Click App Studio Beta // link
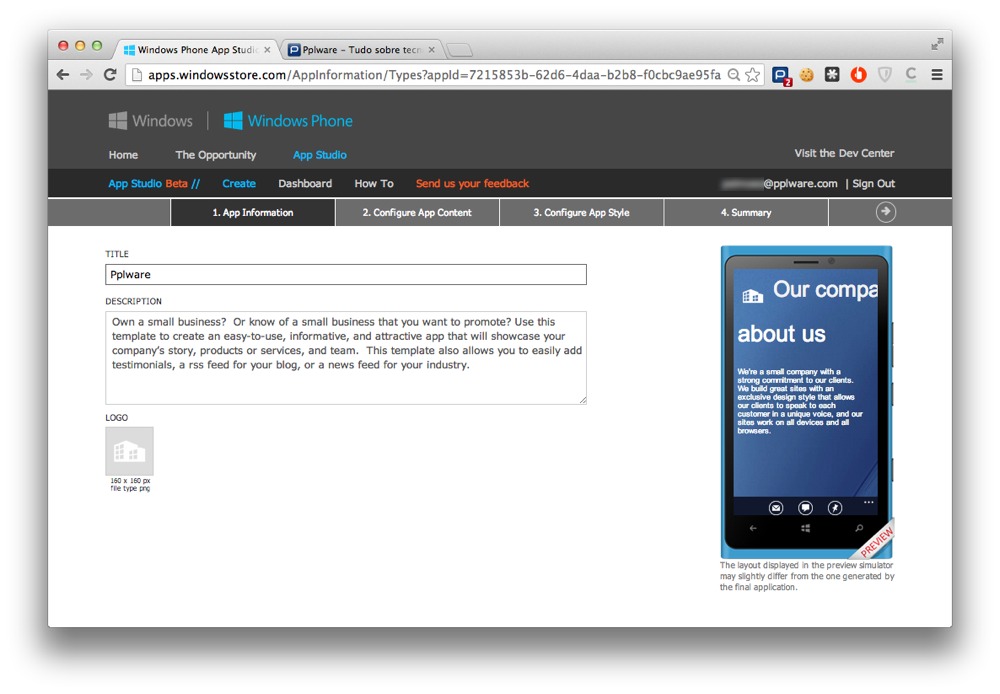1000x694 pixels. [154, 184]
